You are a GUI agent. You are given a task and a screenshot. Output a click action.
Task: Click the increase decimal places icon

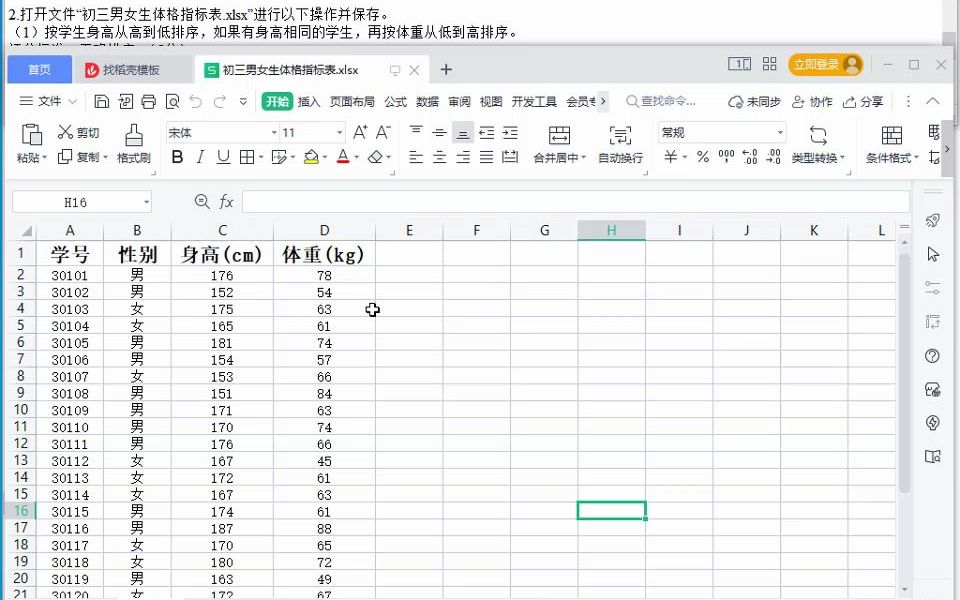point(748,157)
